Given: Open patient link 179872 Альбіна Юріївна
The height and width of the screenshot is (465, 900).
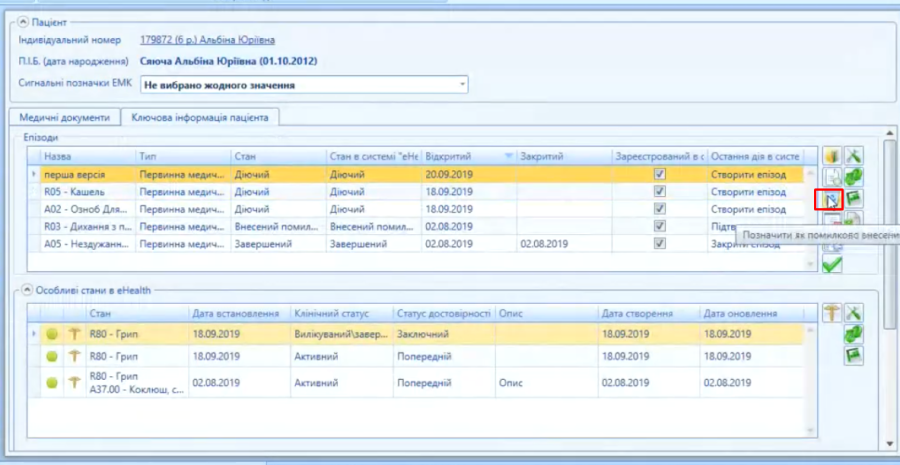Looking at the screenshot, I should coord(207,40).
